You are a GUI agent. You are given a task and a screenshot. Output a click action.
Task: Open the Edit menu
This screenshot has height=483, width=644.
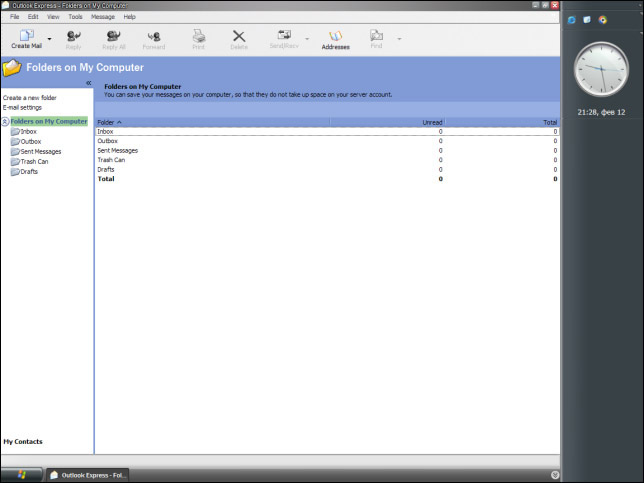coord(33,17)
